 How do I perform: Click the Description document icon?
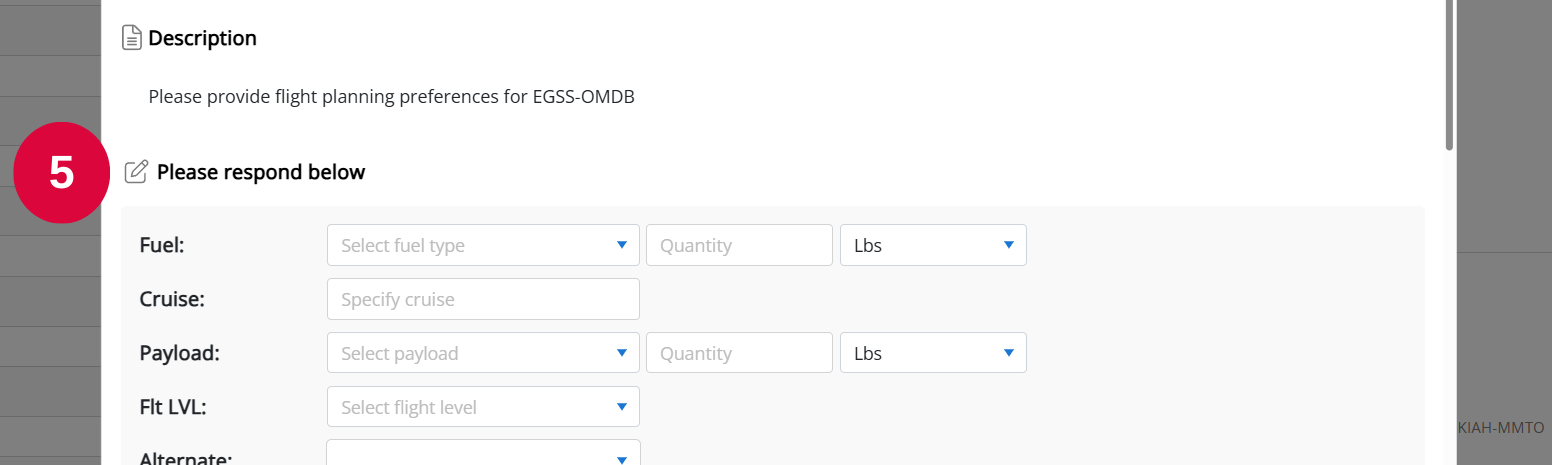pyautogui.click(x=131, y=38)
